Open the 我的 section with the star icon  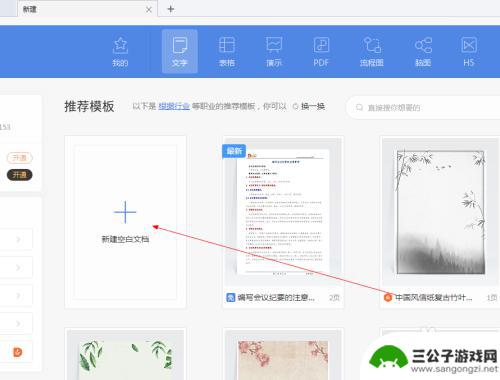point(120,51)
